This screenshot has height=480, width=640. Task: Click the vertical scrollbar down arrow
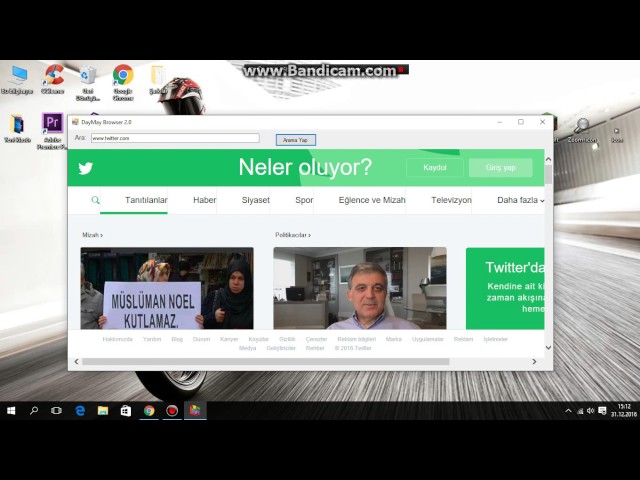coord(548,347)
